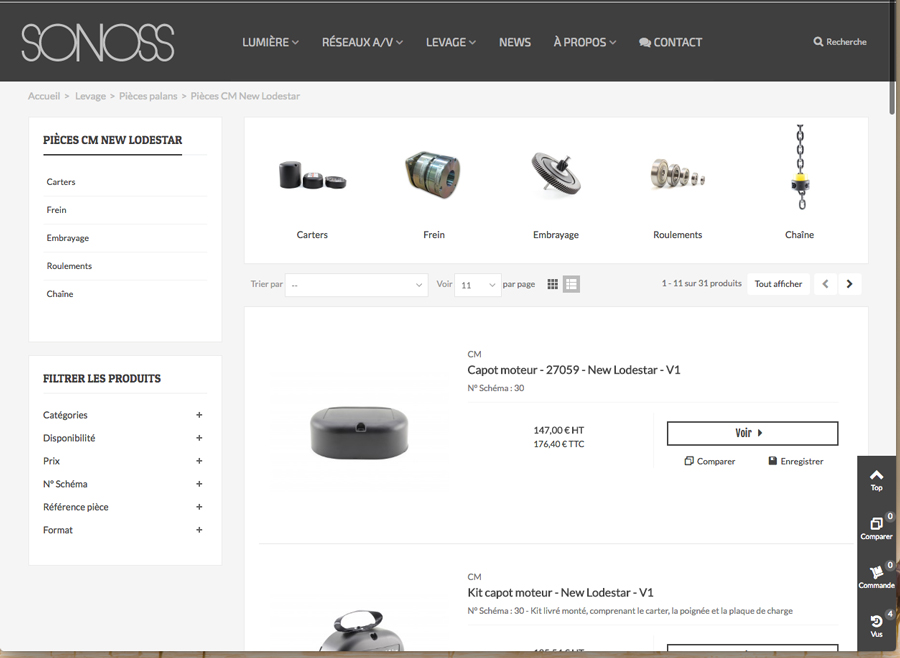
Task: Switch to list view layout
Action: tap(571, 284)
